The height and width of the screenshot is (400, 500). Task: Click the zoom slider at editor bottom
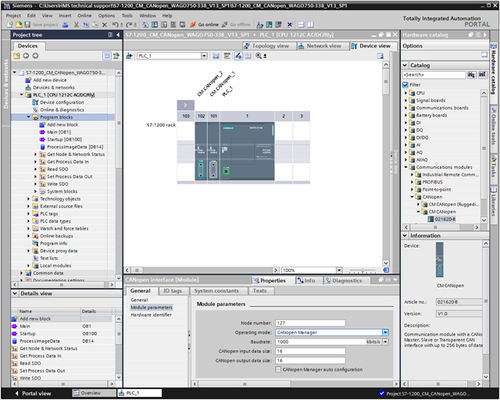tap(362, 270)
